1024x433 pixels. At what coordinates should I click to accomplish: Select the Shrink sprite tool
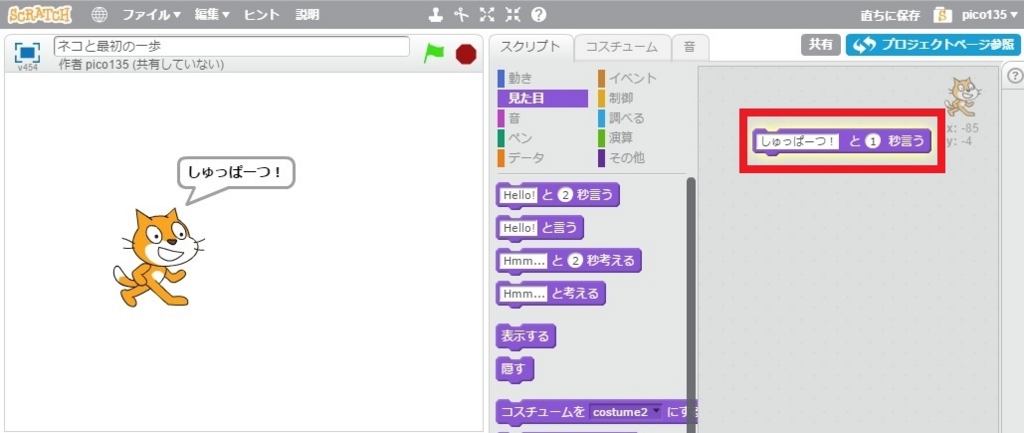[513, 14]
